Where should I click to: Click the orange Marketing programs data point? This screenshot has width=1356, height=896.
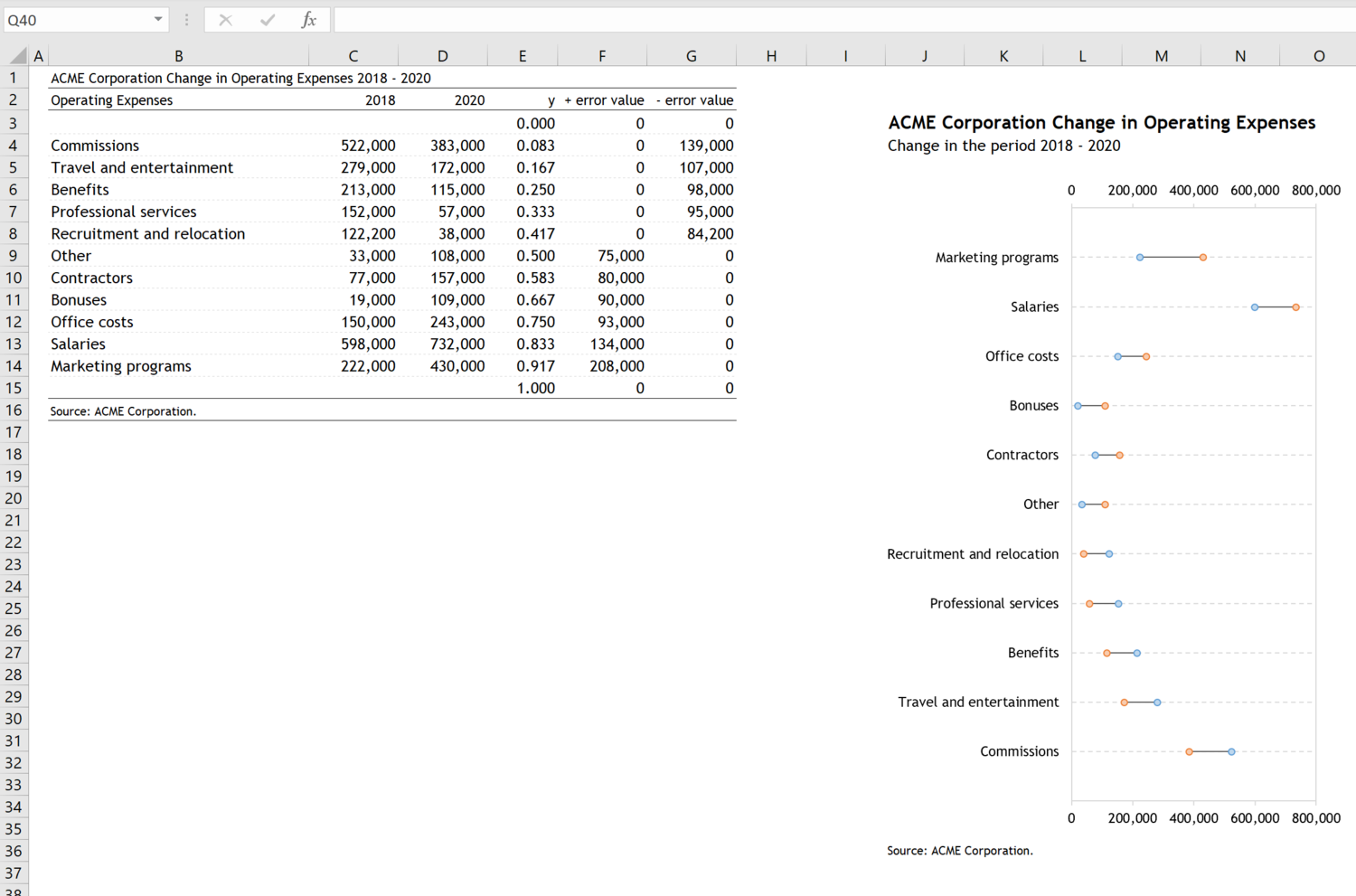click(x=1203, y=258)
